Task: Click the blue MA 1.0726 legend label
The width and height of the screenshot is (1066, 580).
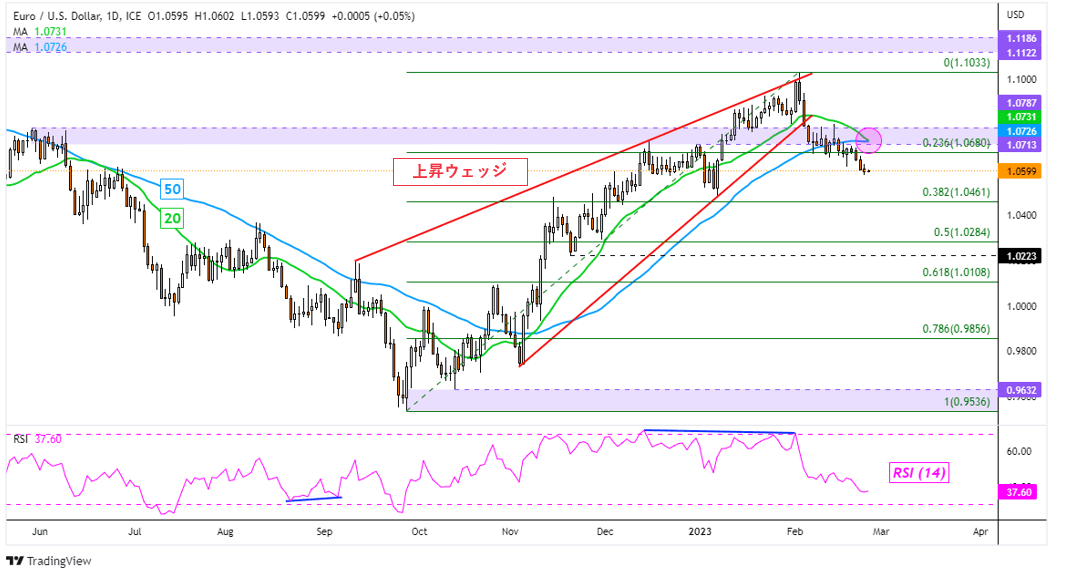Action: click(x=40, y=47)
